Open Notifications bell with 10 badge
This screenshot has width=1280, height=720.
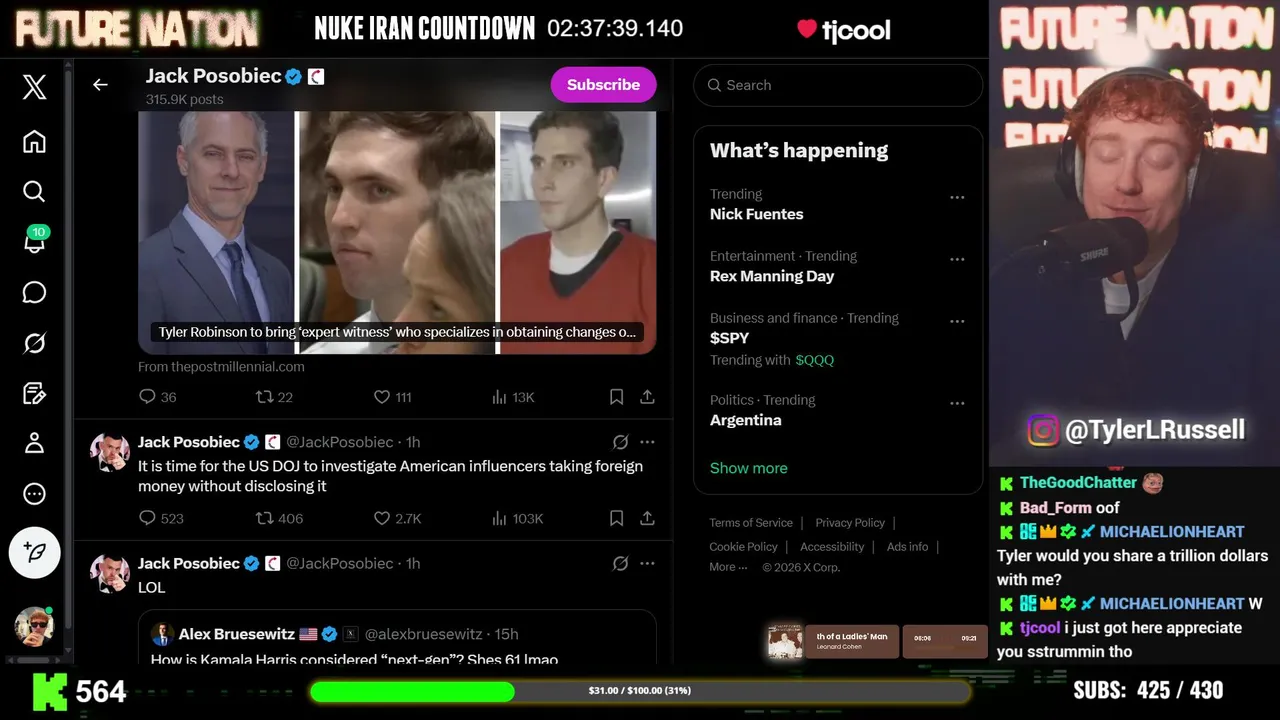(34, 241)
